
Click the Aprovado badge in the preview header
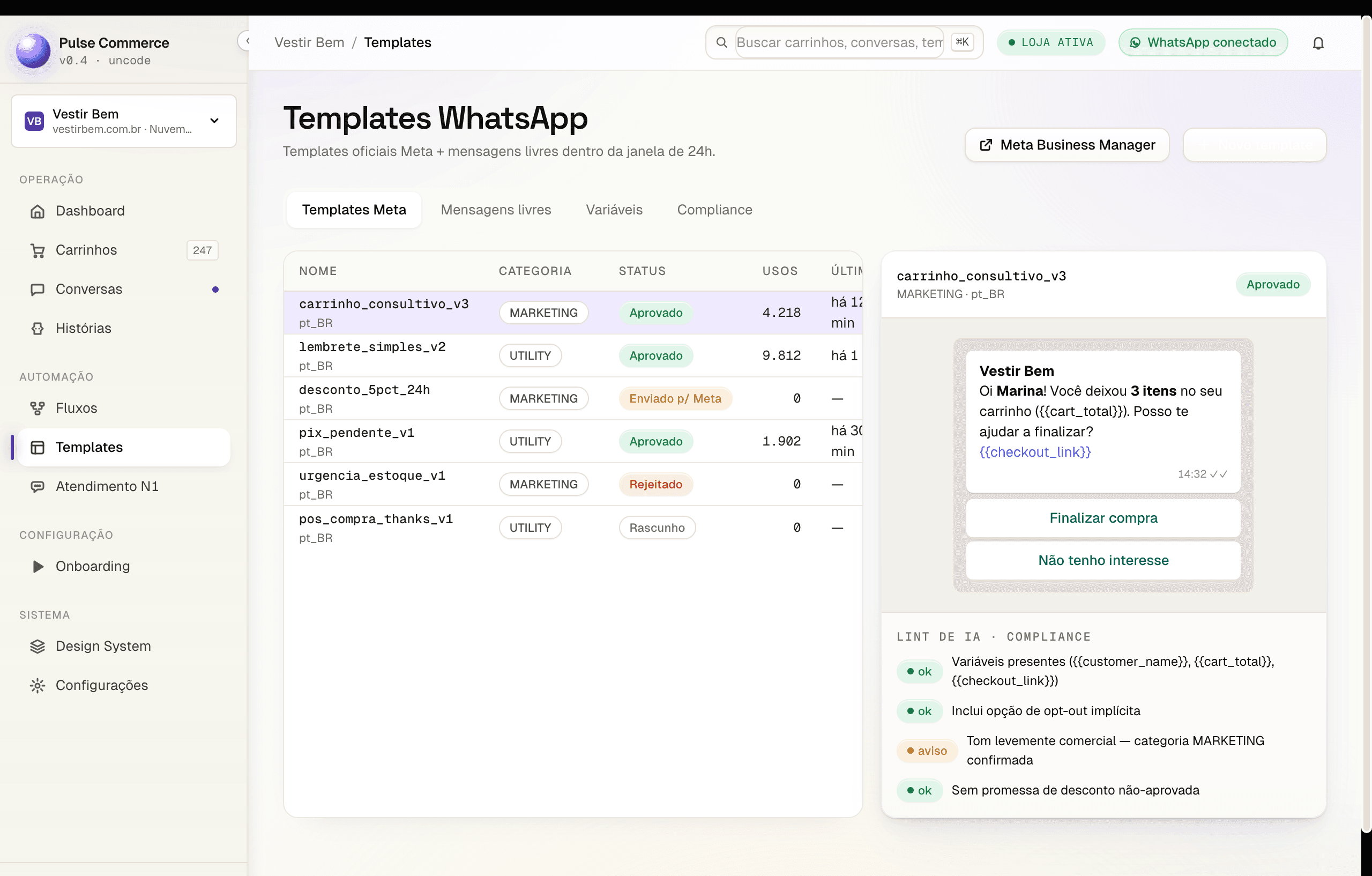[1273, 284]
